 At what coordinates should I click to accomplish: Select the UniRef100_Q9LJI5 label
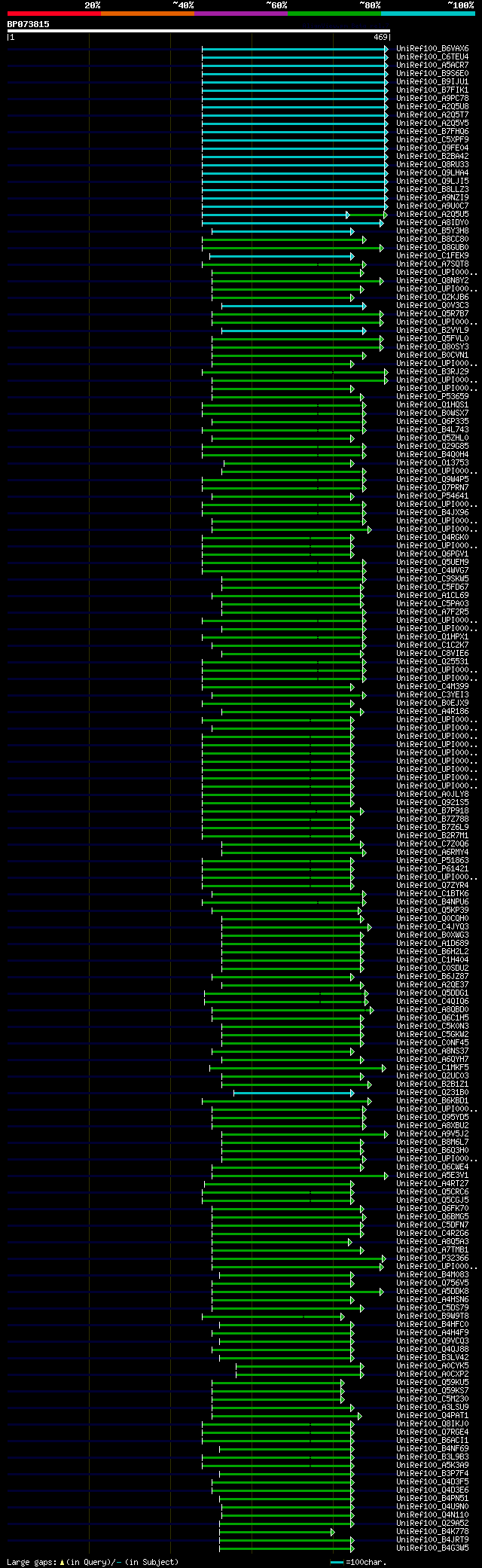point(432,182)
